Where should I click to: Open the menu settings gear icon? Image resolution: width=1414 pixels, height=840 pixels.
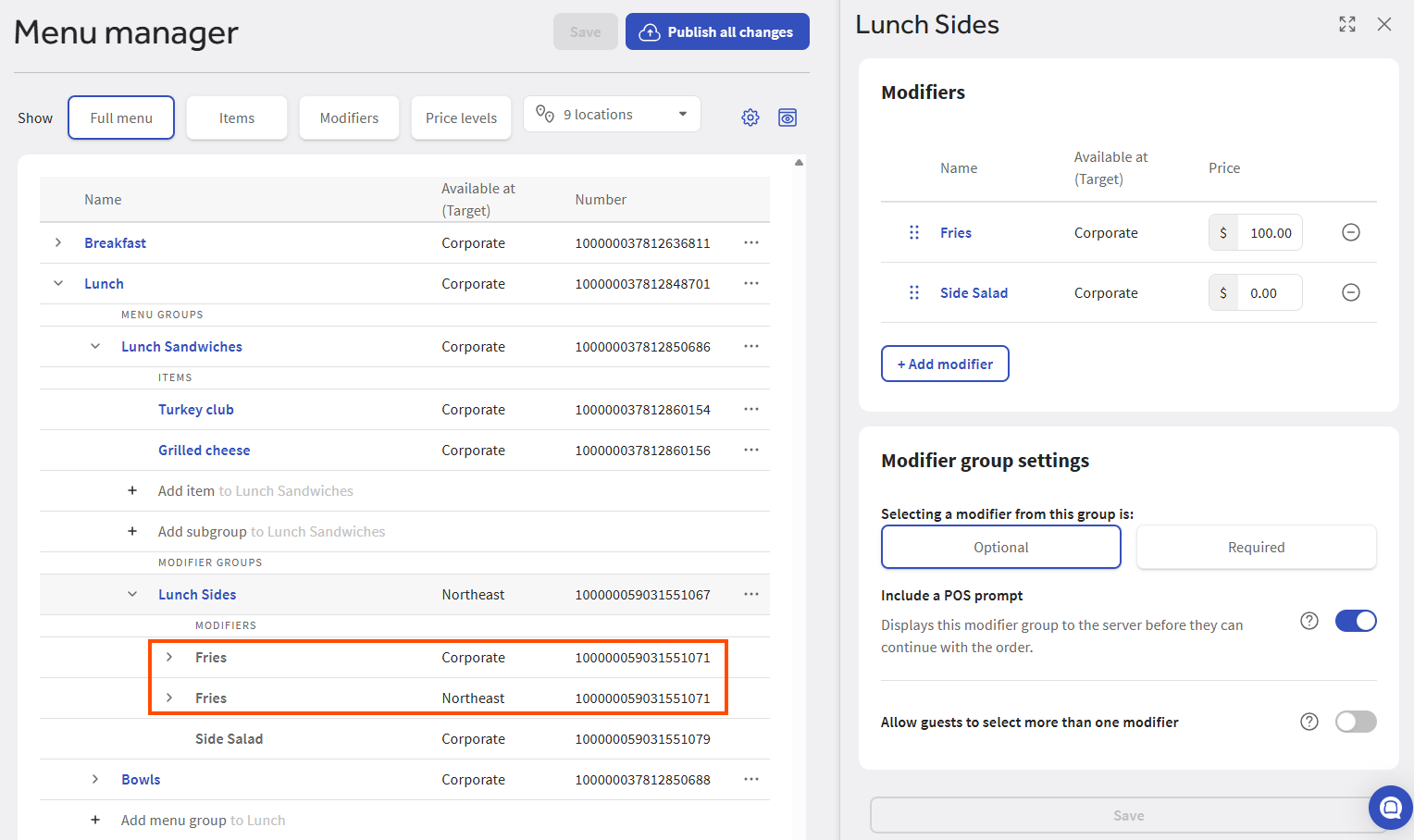coord(750,117)
